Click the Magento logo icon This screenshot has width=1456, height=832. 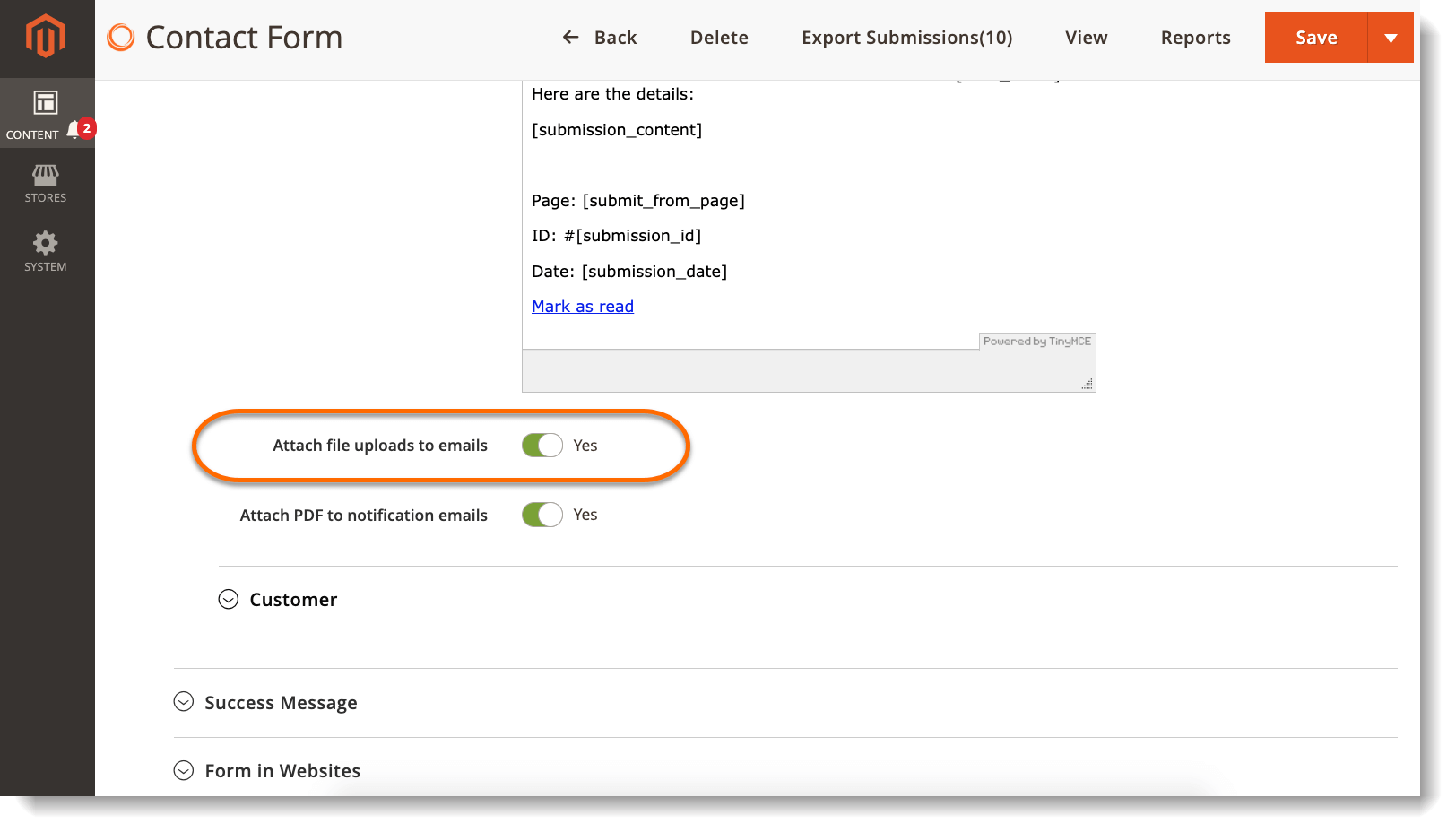pos(46,38)
